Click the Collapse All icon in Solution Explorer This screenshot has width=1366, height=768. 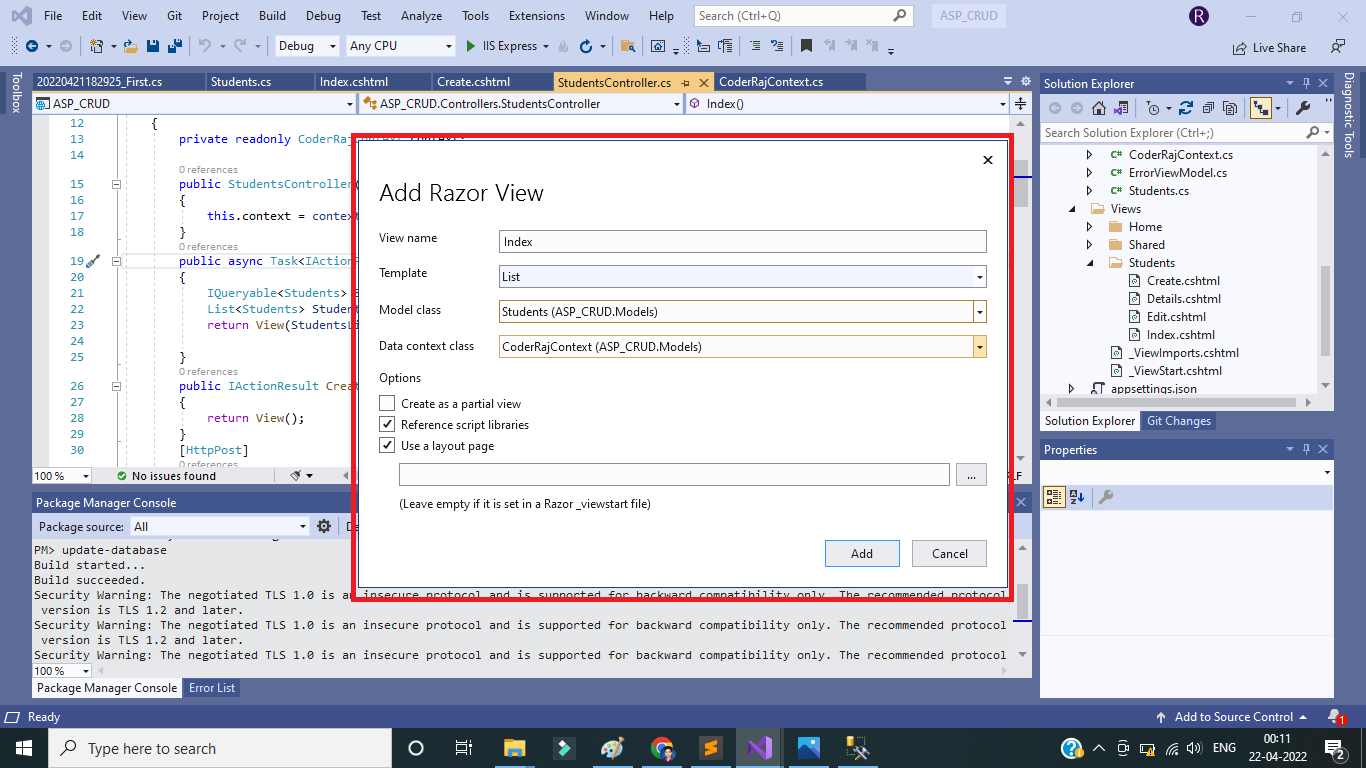coord(1208,108)
